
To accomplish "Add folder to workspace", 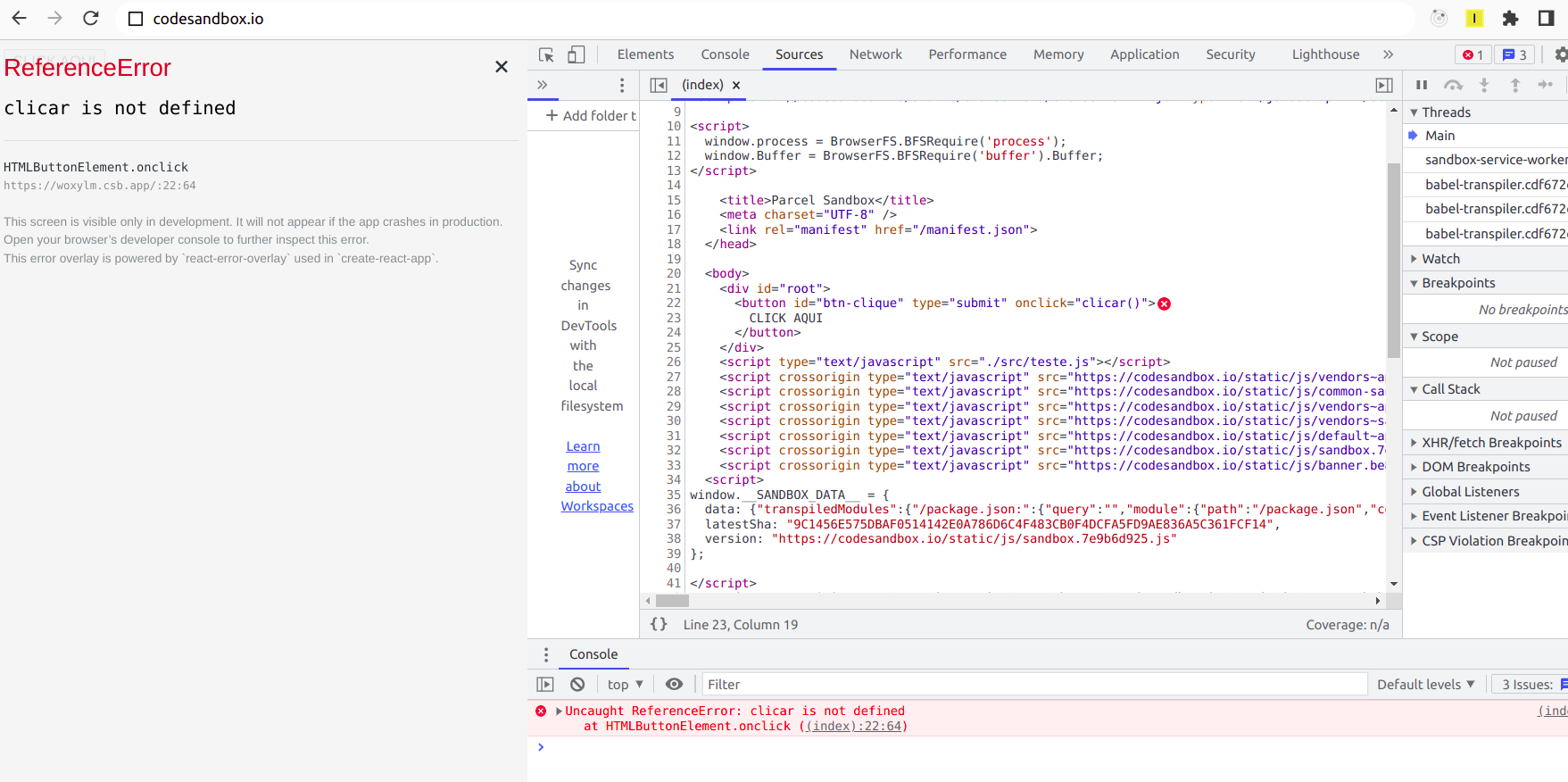I will (591, 115).
